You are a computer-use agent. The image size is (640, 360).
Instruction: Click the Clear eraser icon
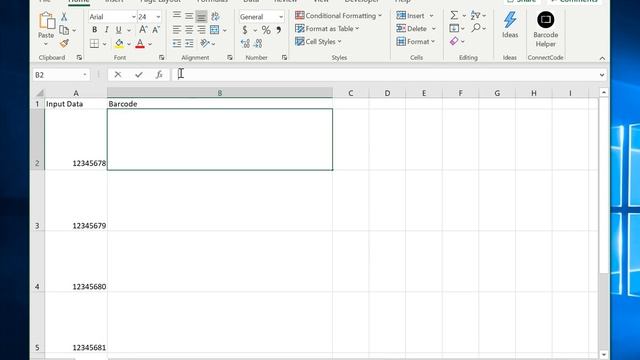[454, 41]
